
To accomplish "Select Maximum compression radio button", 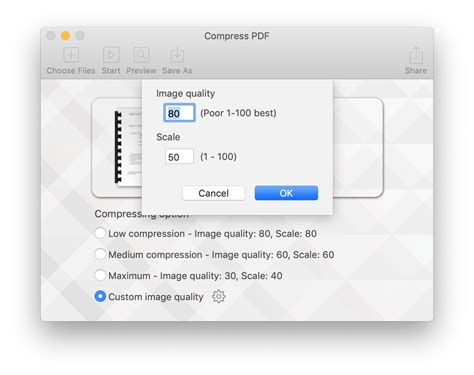I will tap(100, 275).
